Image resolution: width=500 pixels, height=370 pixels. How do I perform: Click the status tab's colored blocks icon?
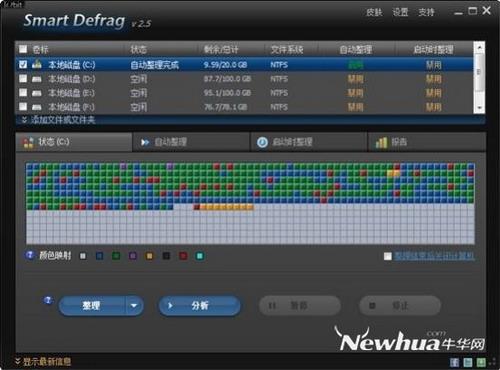tap(28, 142)
